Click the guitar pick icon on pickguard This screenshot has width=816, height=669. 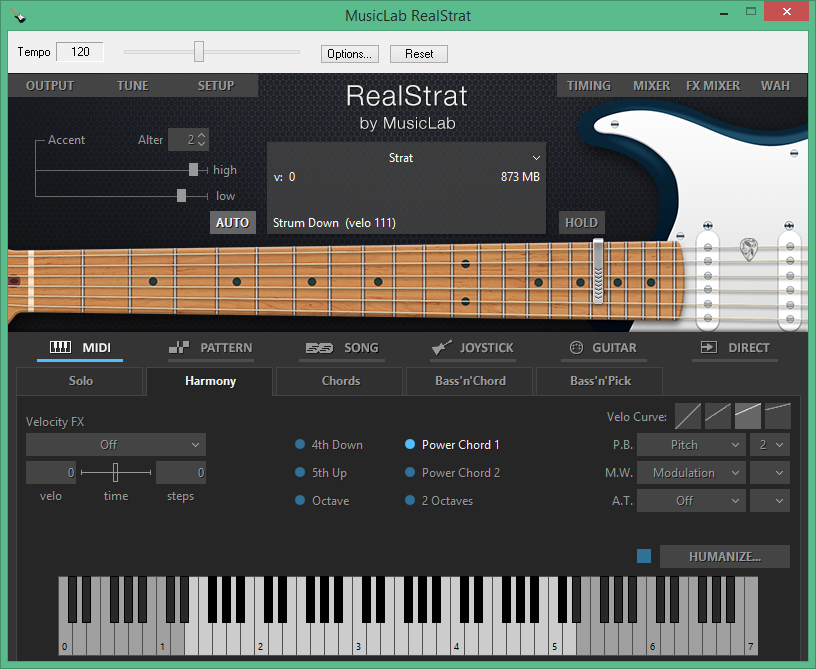pos(748,249)
